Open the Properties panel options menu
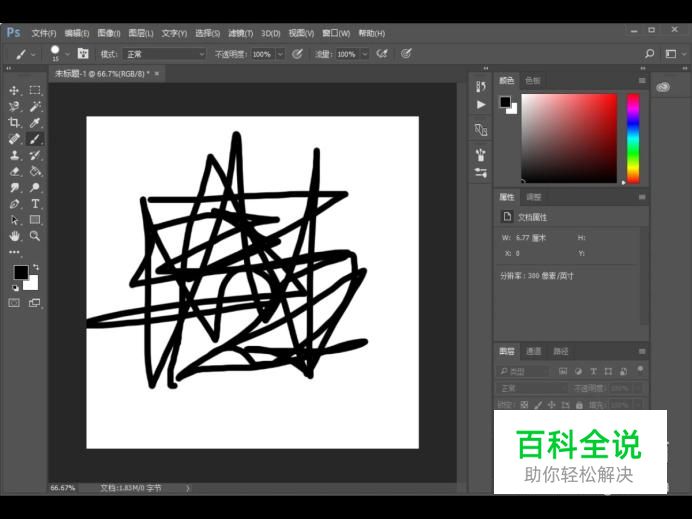This screenshot has height=519, width=692. pos(642,197)
